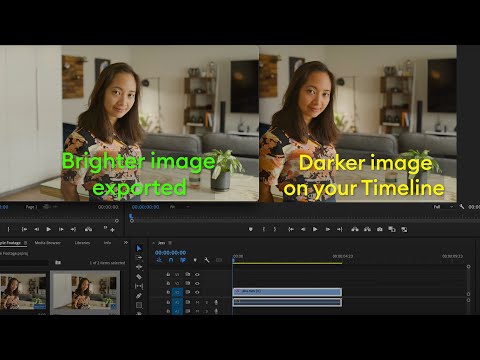This screenshot has width=480, height=360.
Task: Click the Insert button in Source monitor
Action: (88, 229)
